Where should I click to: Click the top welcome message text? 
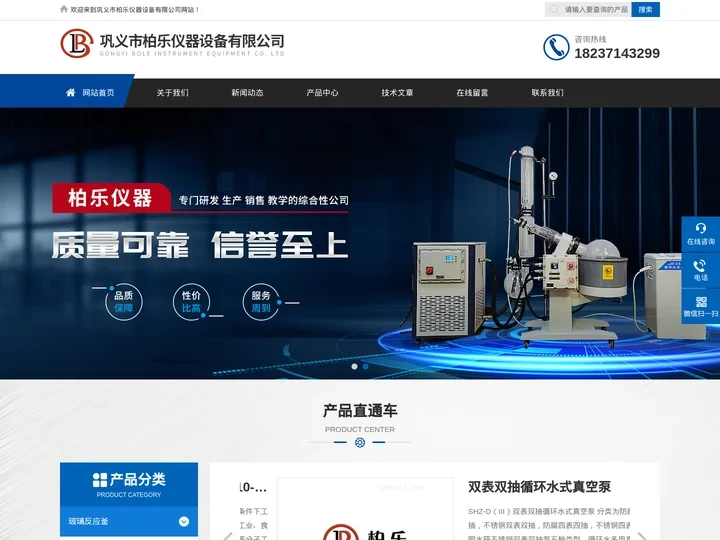coord(135,10)
